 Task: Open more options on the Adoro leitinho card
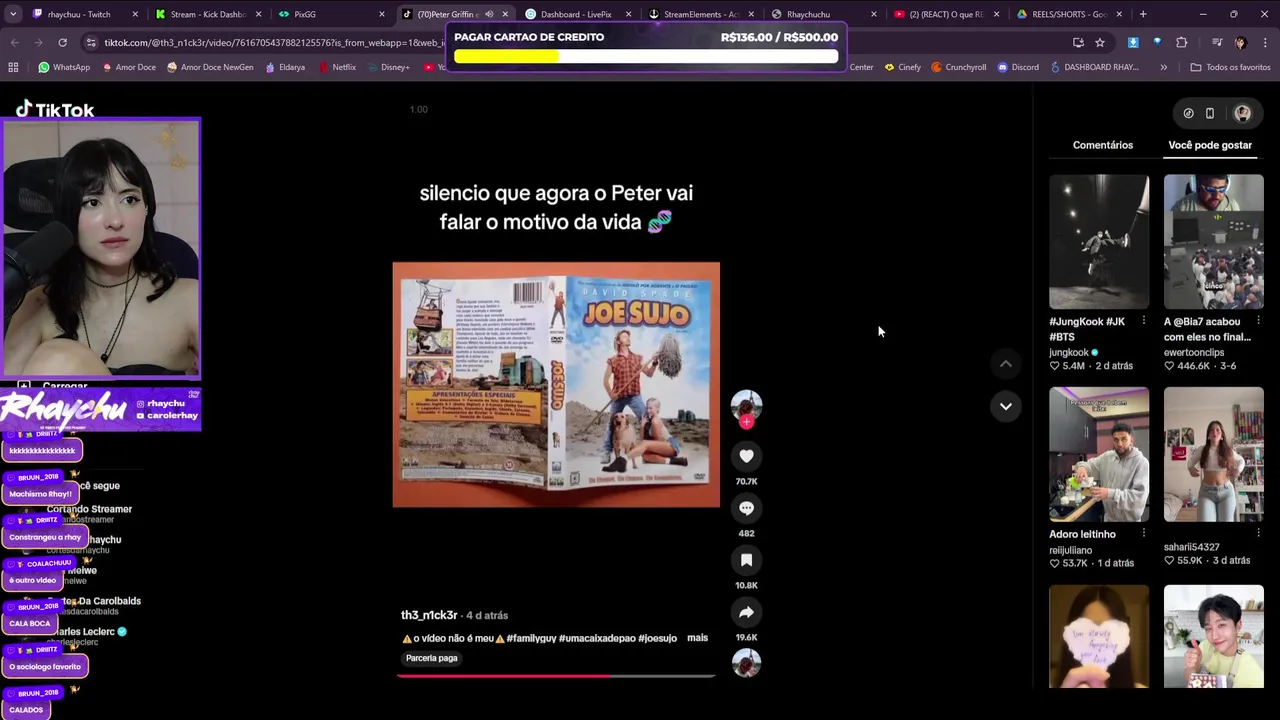point(1143,533)
